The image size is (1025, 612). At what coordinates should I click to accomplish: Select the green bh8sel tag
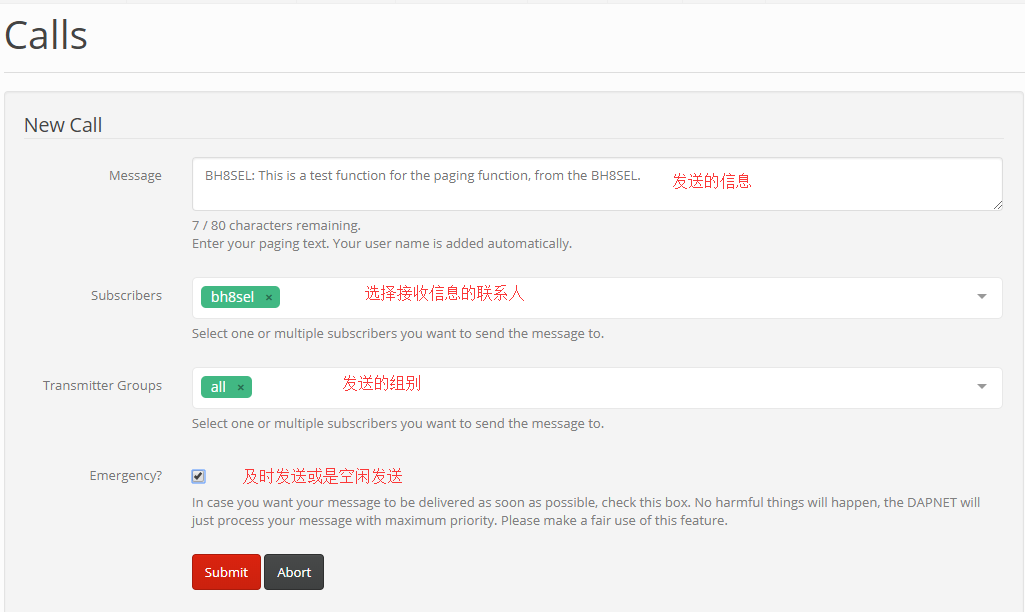coord(232,297)
